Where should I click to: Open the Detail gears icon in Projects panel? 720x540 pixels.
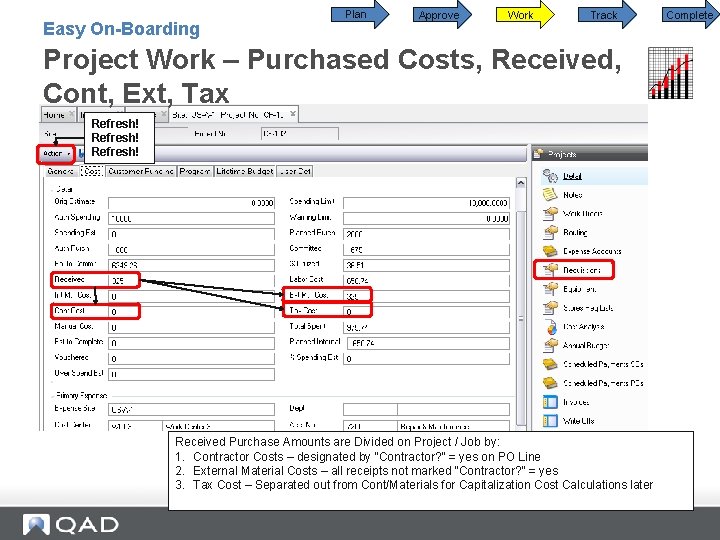tap(550, 175)
